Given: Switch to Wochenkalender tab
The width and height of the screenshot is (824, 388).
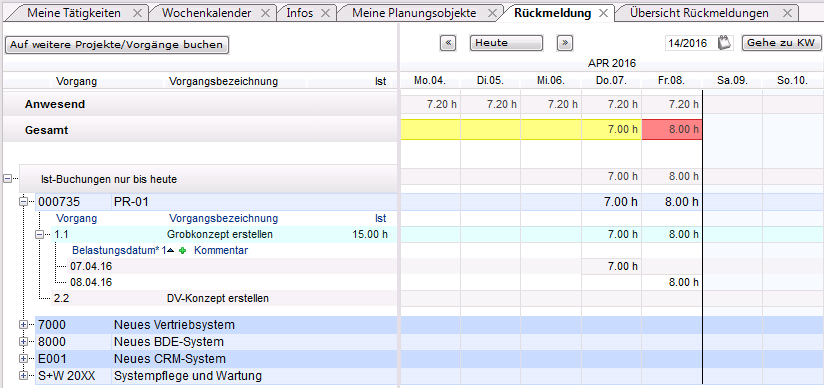Looking at the screenshot, I should pos(207,13).
